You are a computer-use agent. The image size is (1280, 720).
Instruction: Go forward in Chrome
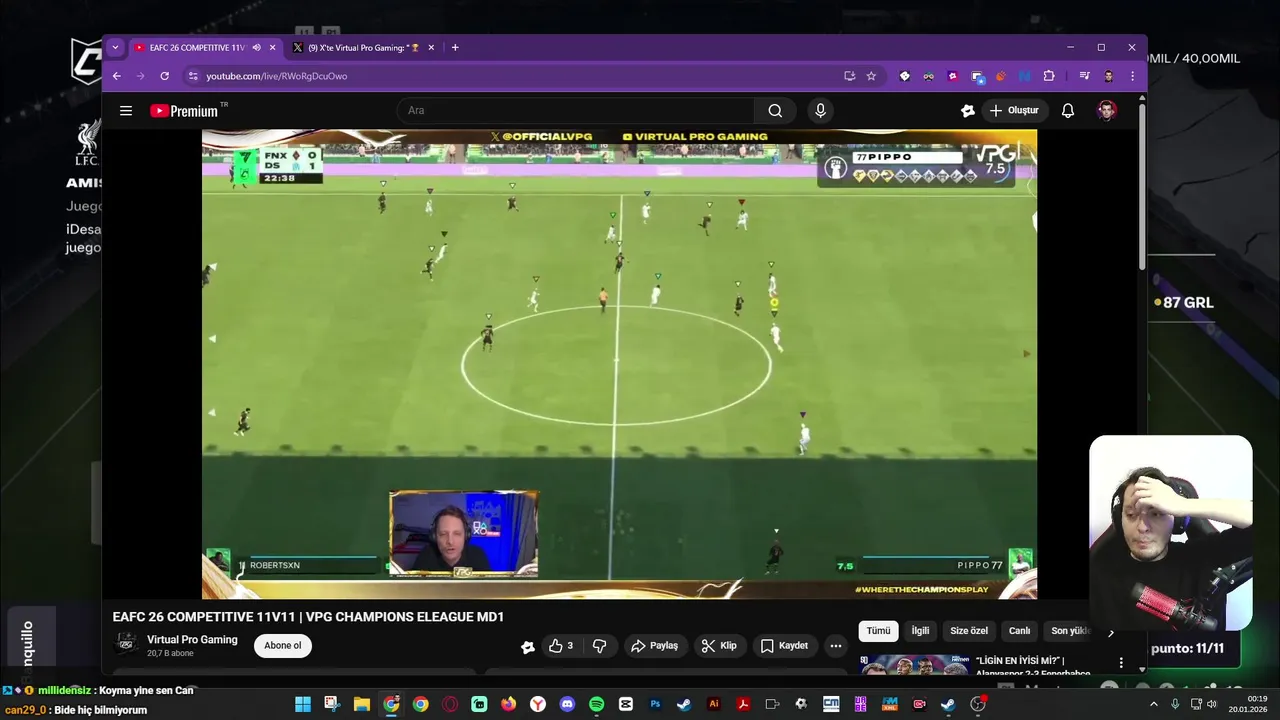tap(140, 76)
